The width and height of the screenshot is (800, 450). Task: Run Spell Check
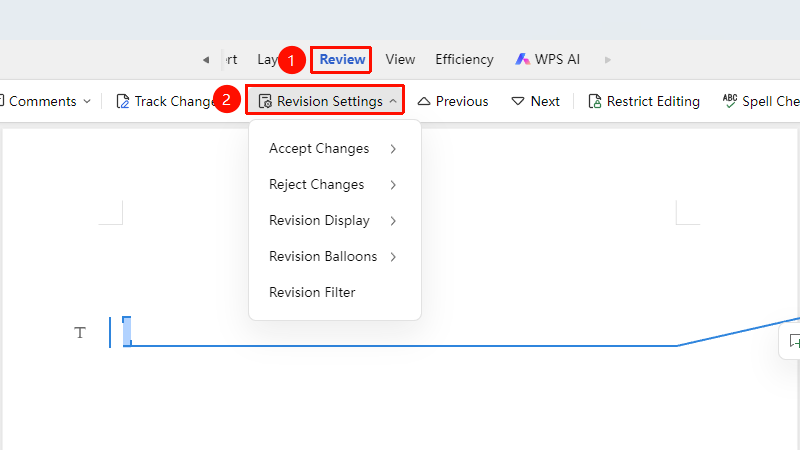[x=771, y=101]
